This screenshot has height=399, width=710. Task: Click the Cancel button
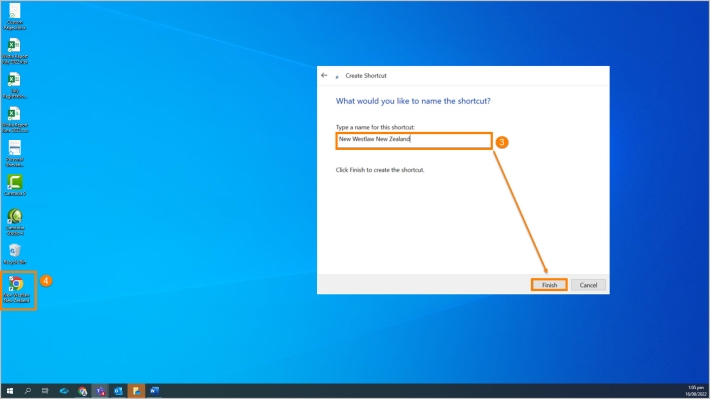click(x=588, y=285)
